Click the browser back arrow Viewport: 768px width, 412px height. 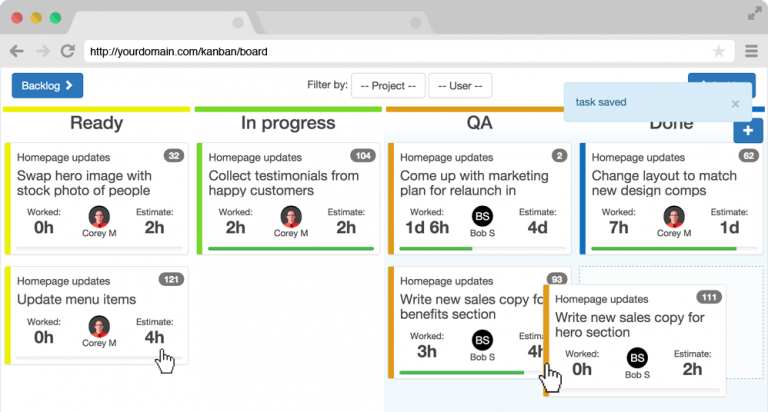point(17,51)
